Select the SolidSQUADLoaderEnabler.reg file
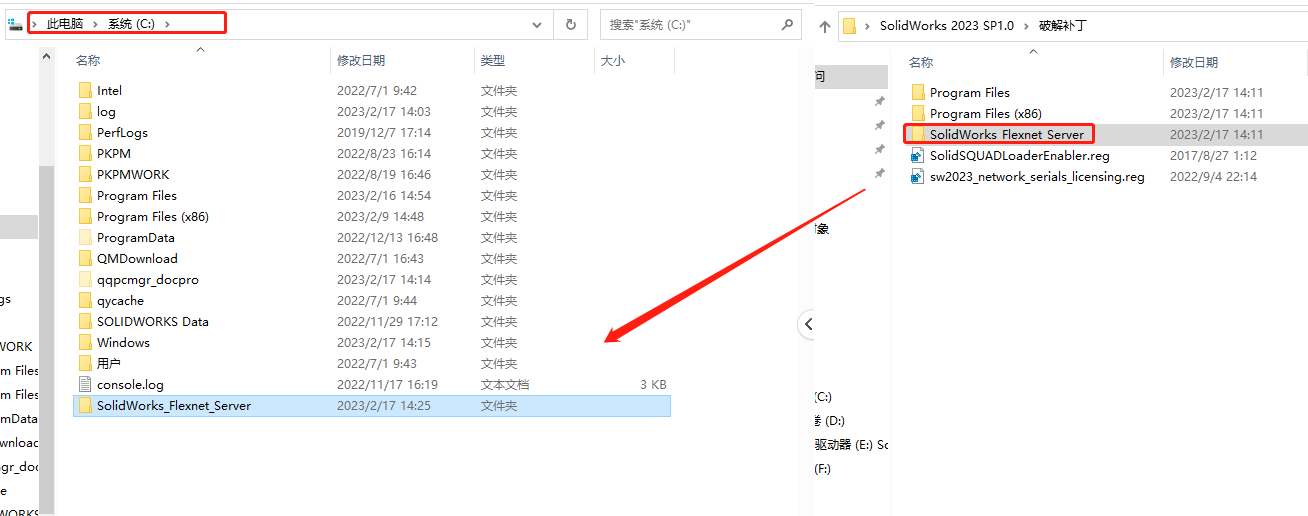The width and height of the screenshot is (1308, 516). click(1019, 156)
